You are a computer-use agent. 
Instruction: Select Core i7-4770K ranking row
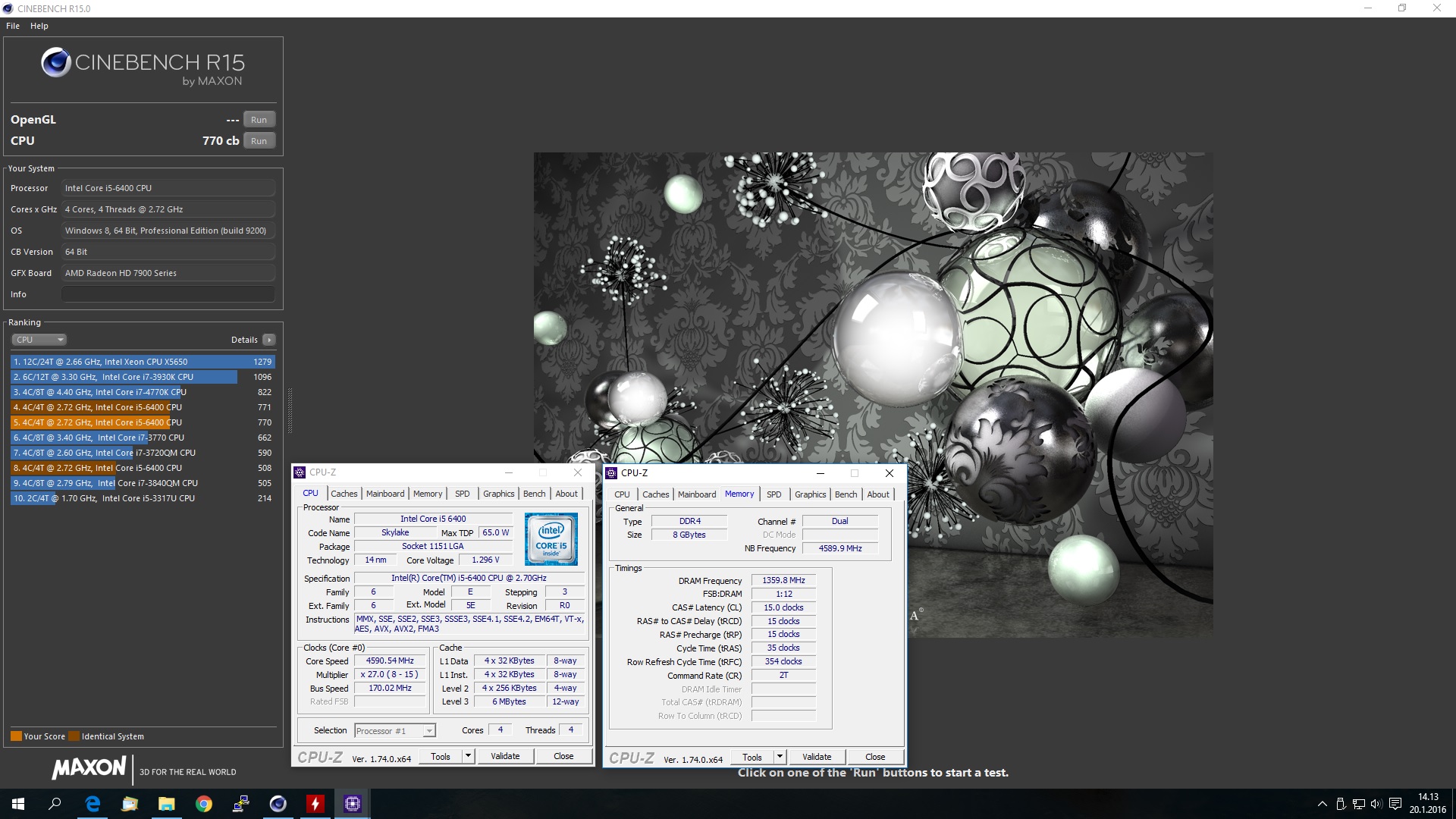click(x=143, y=392)
